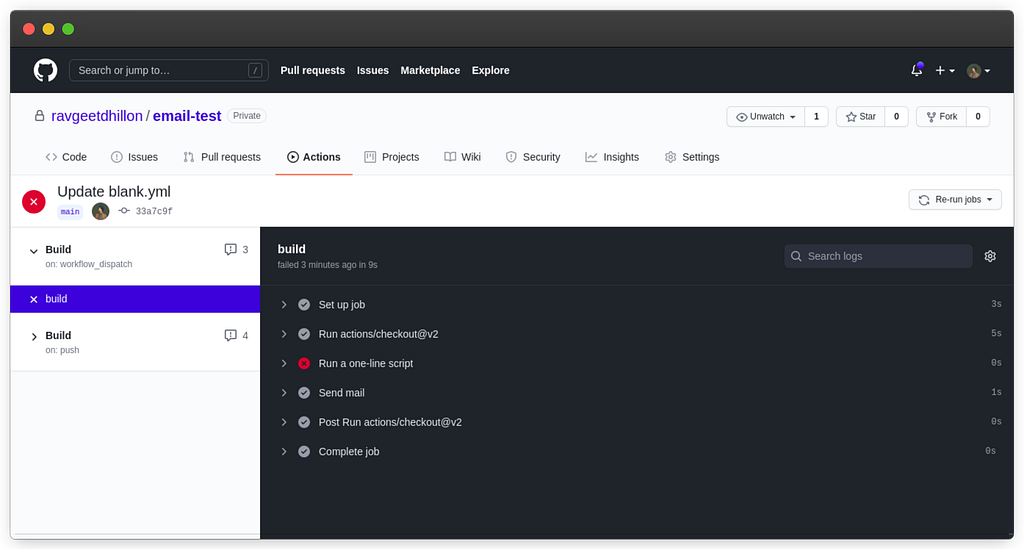
Task: Fork the email-test repository
Action: click(x=942, y=117)
